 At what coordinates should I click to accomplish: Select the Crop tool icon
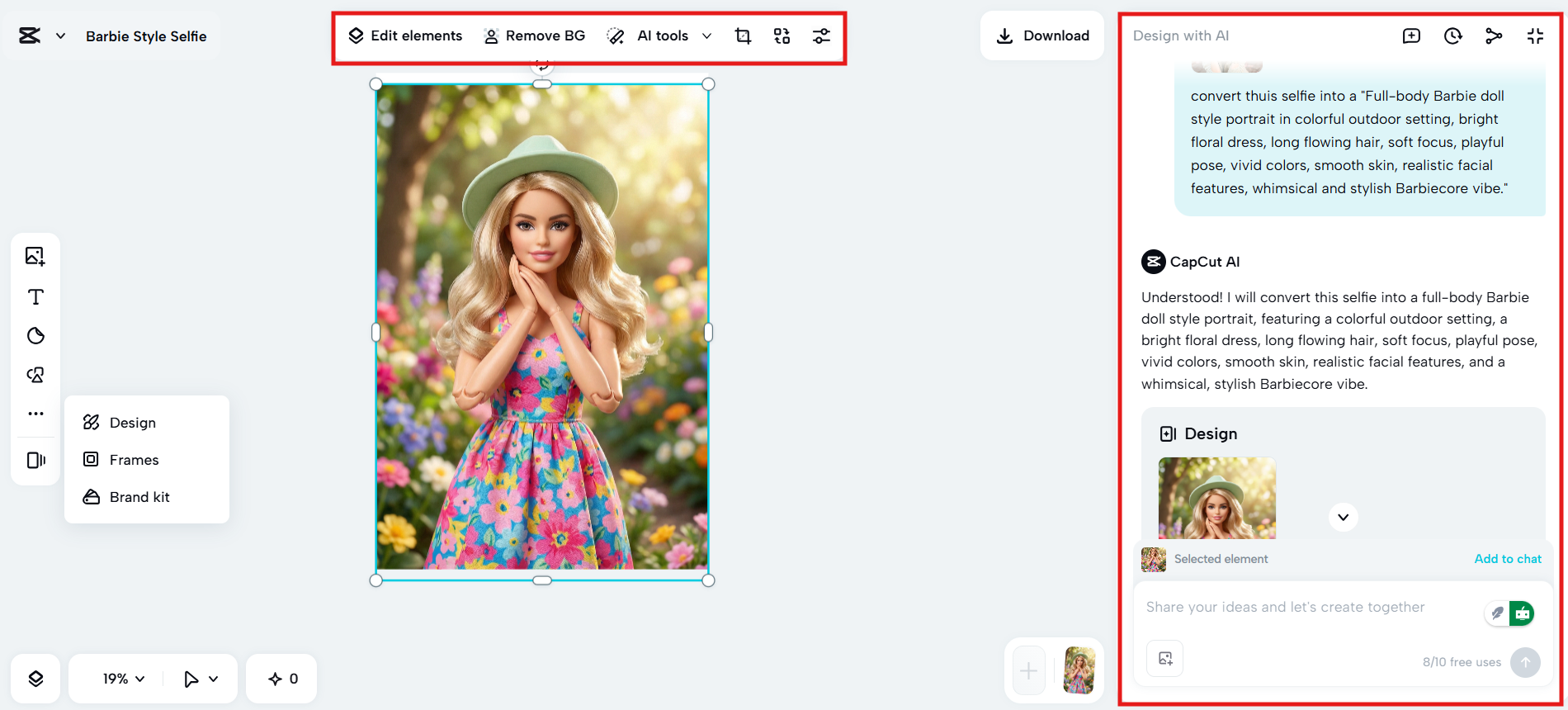click(743, 35)
